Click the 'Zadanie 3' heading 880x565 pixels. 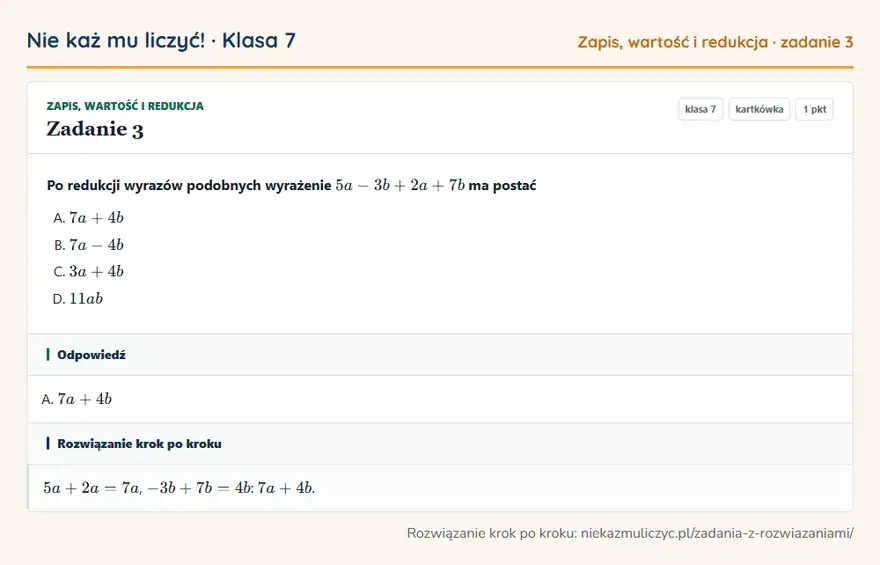tap(95, 129)
